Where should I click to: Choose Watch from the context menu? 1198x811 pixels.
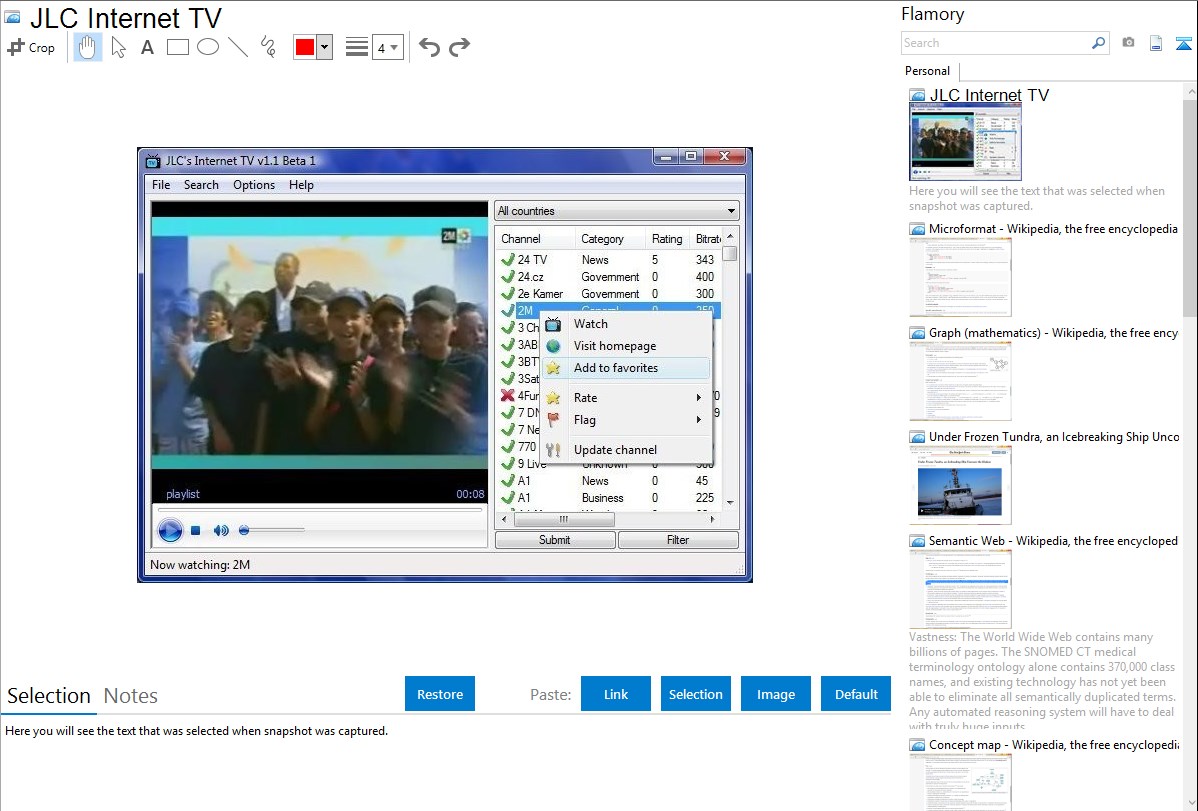(626, 324)
